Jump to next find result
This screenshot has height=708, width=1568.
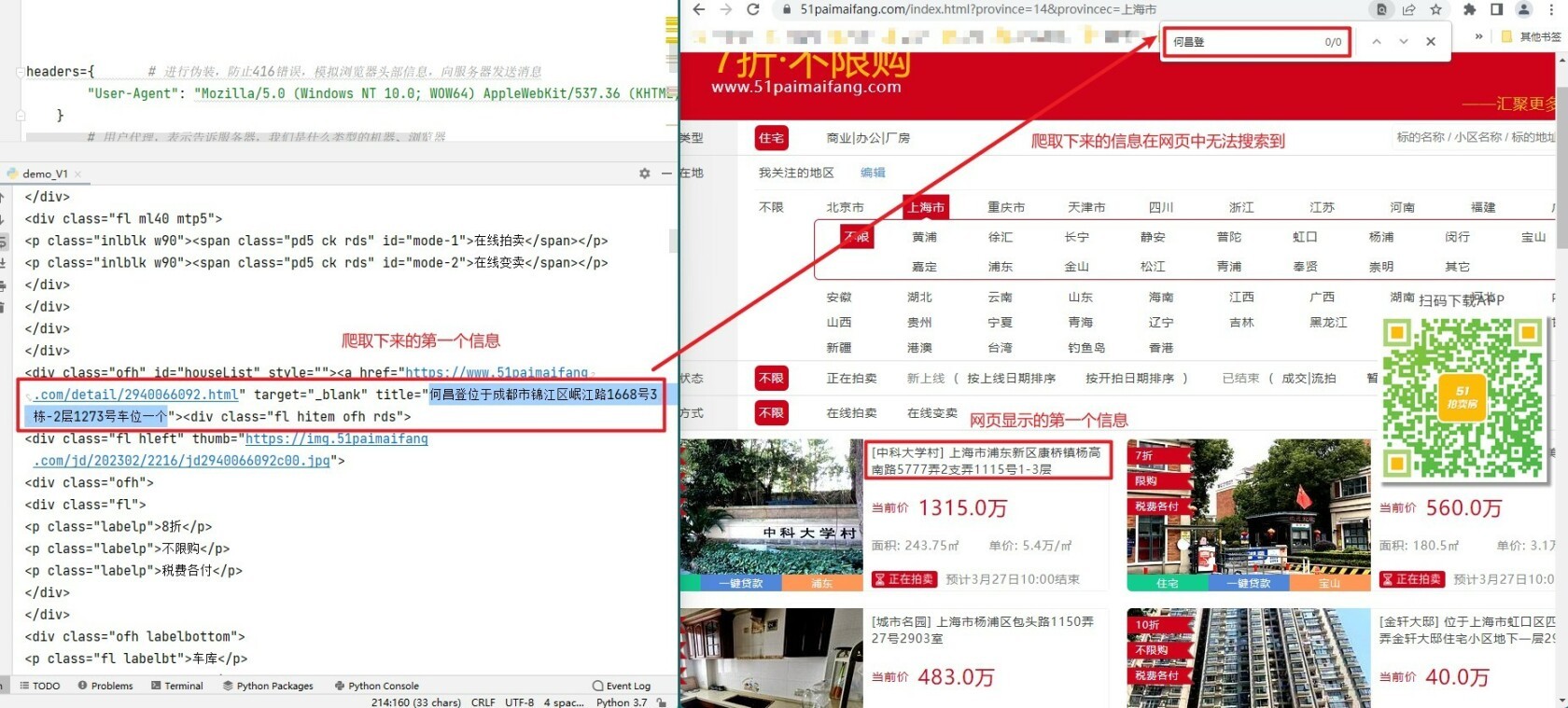[1403, 41]
